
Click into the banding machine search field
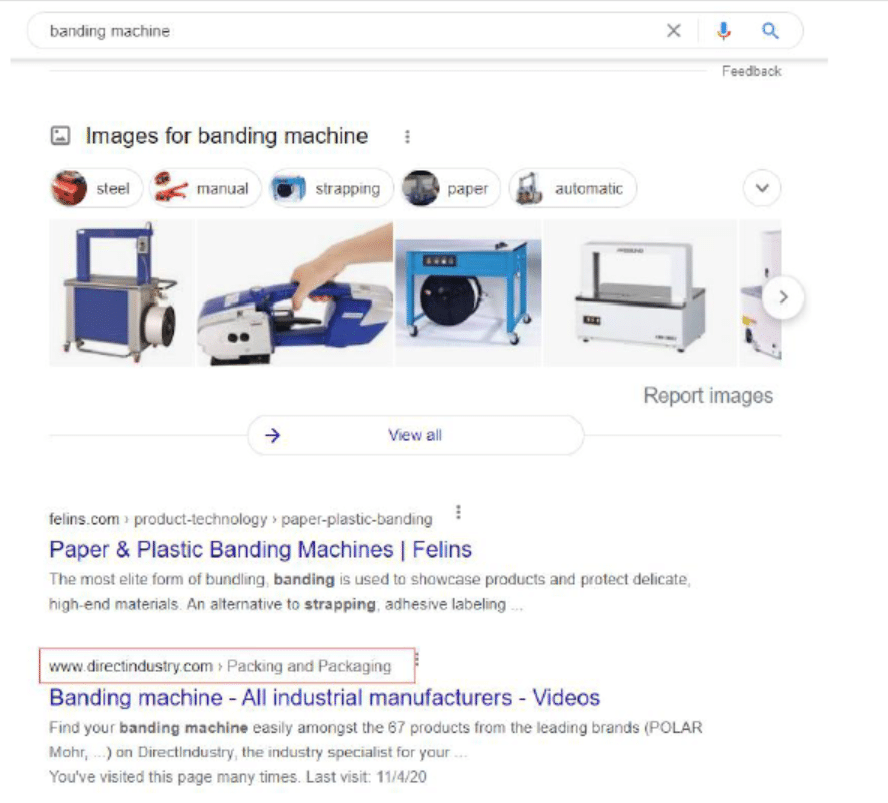click(x=351, y=31)
